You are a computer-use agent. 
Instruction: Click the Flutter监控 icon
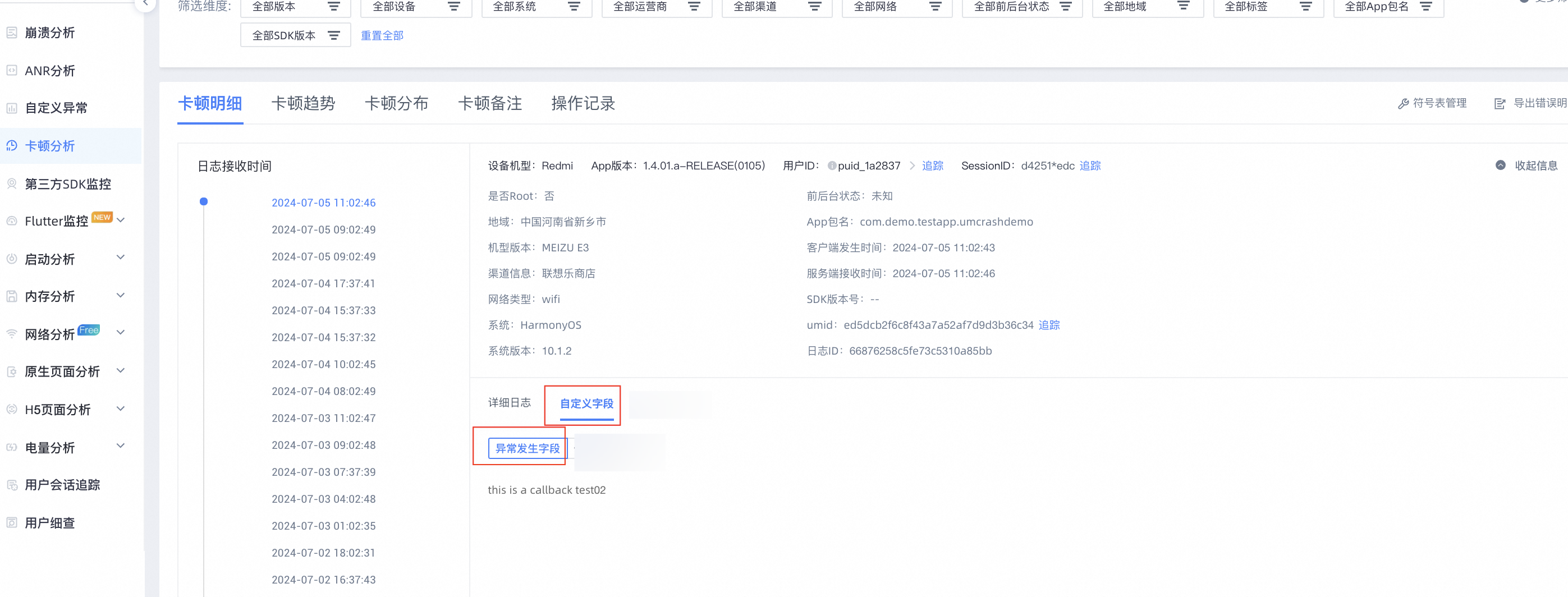[x=12, y=221]
